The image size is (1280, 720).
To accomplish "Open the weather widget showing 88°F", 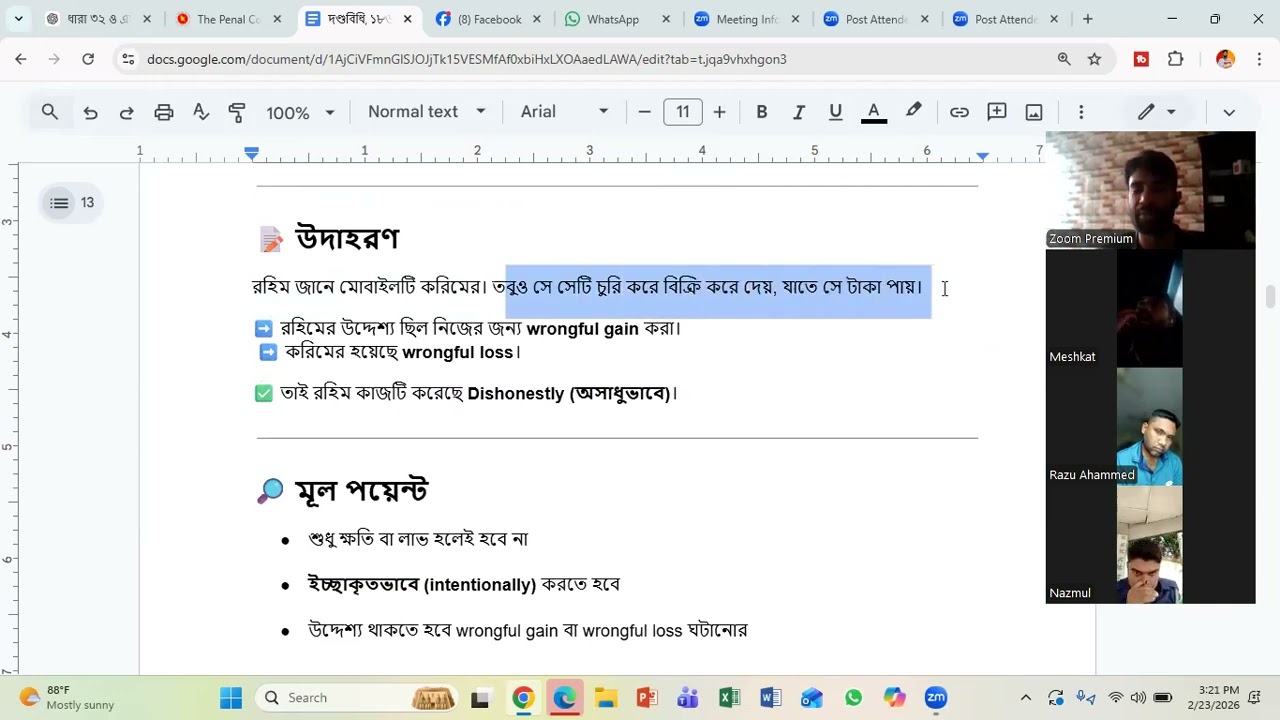I will (68, 698).
